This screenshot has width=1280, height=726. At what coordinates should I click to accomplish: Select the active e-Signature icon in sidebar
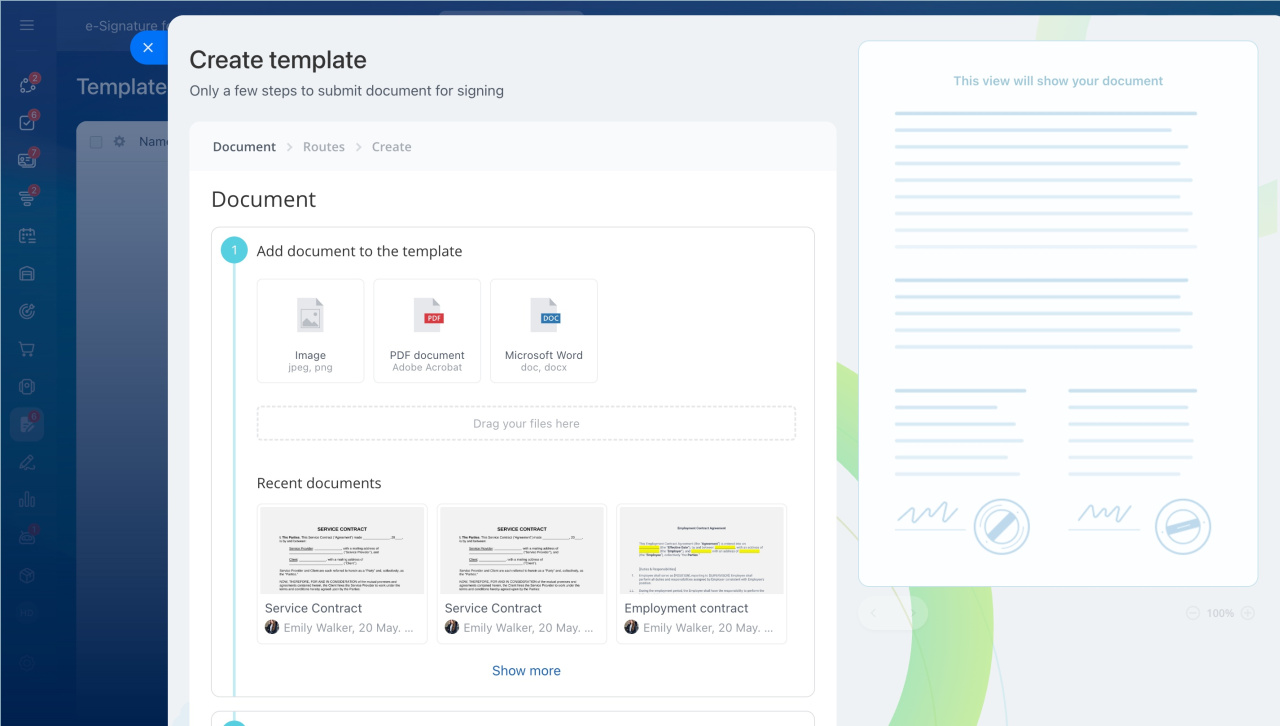(x=27, y=424)
